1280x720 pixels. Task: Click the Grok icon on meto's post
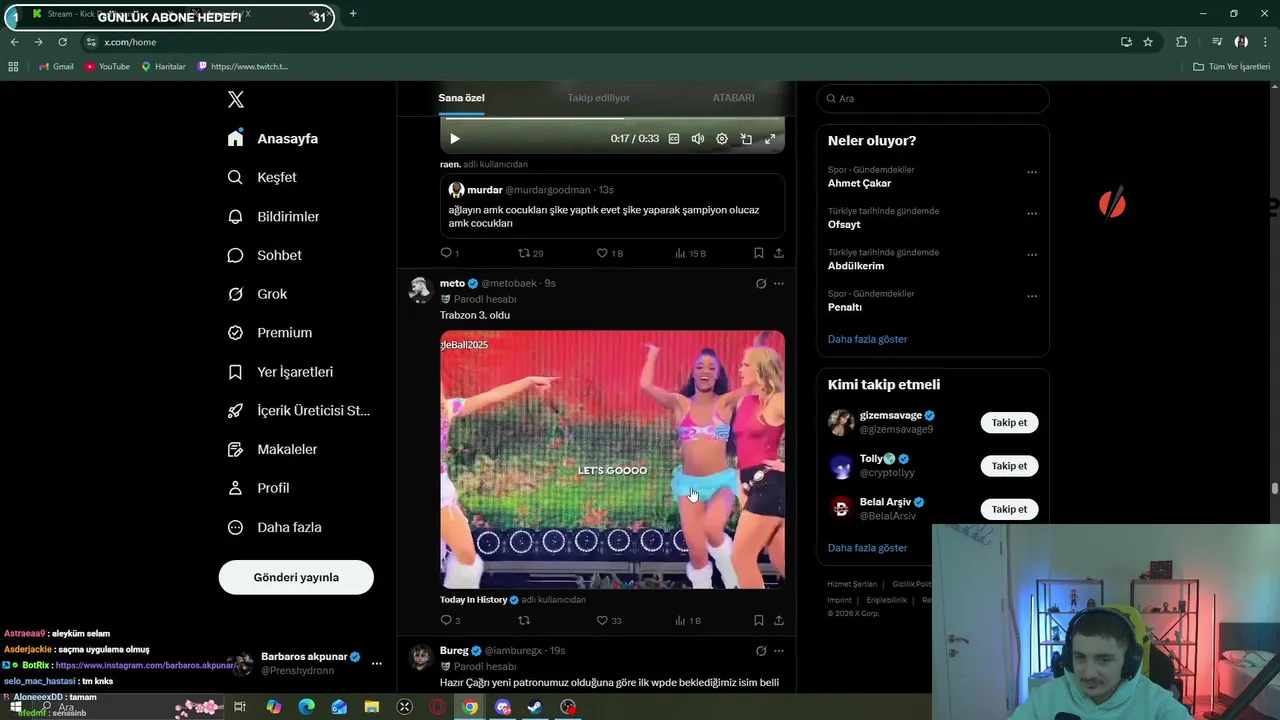pyautogui.click(x=761, y=283)
